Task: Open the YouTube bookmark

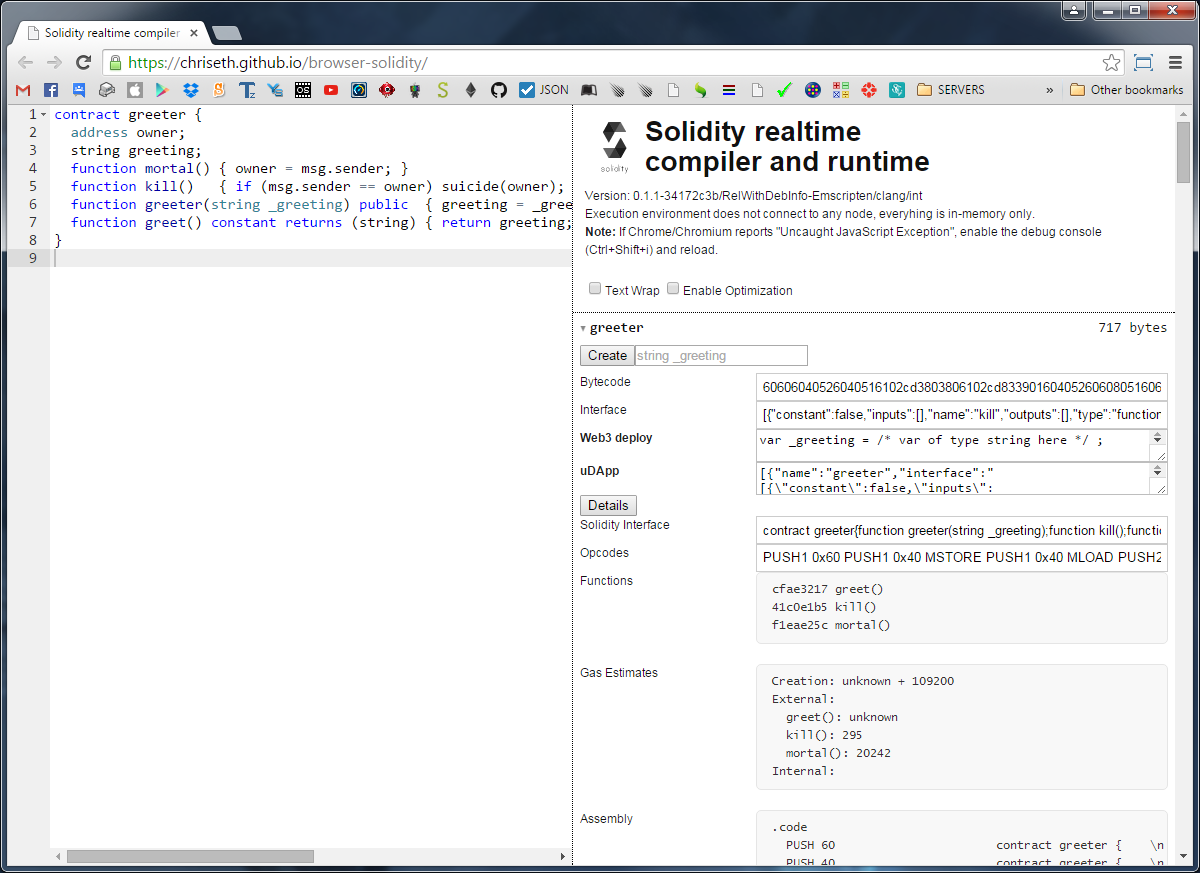Action: click(x=331, y=90)
